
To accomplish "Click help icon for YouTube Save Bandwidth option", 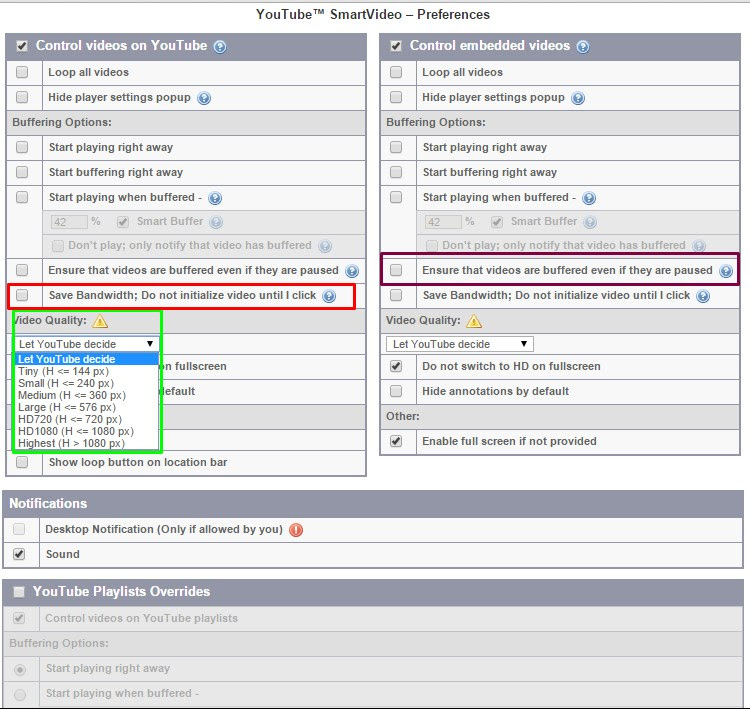I will click(x=329, y=296).
